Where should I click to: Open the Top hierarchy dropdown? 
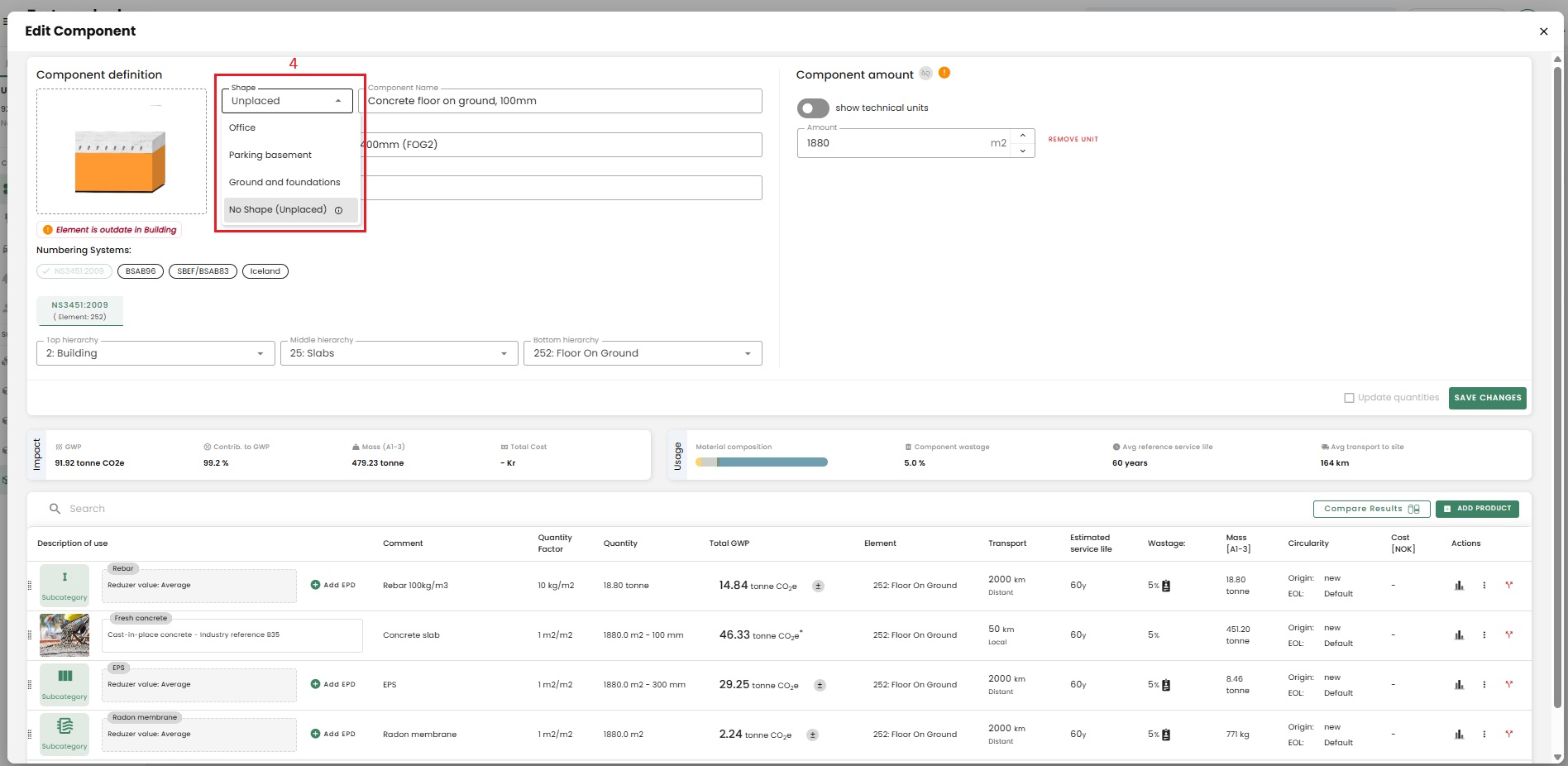click(155, 353)
